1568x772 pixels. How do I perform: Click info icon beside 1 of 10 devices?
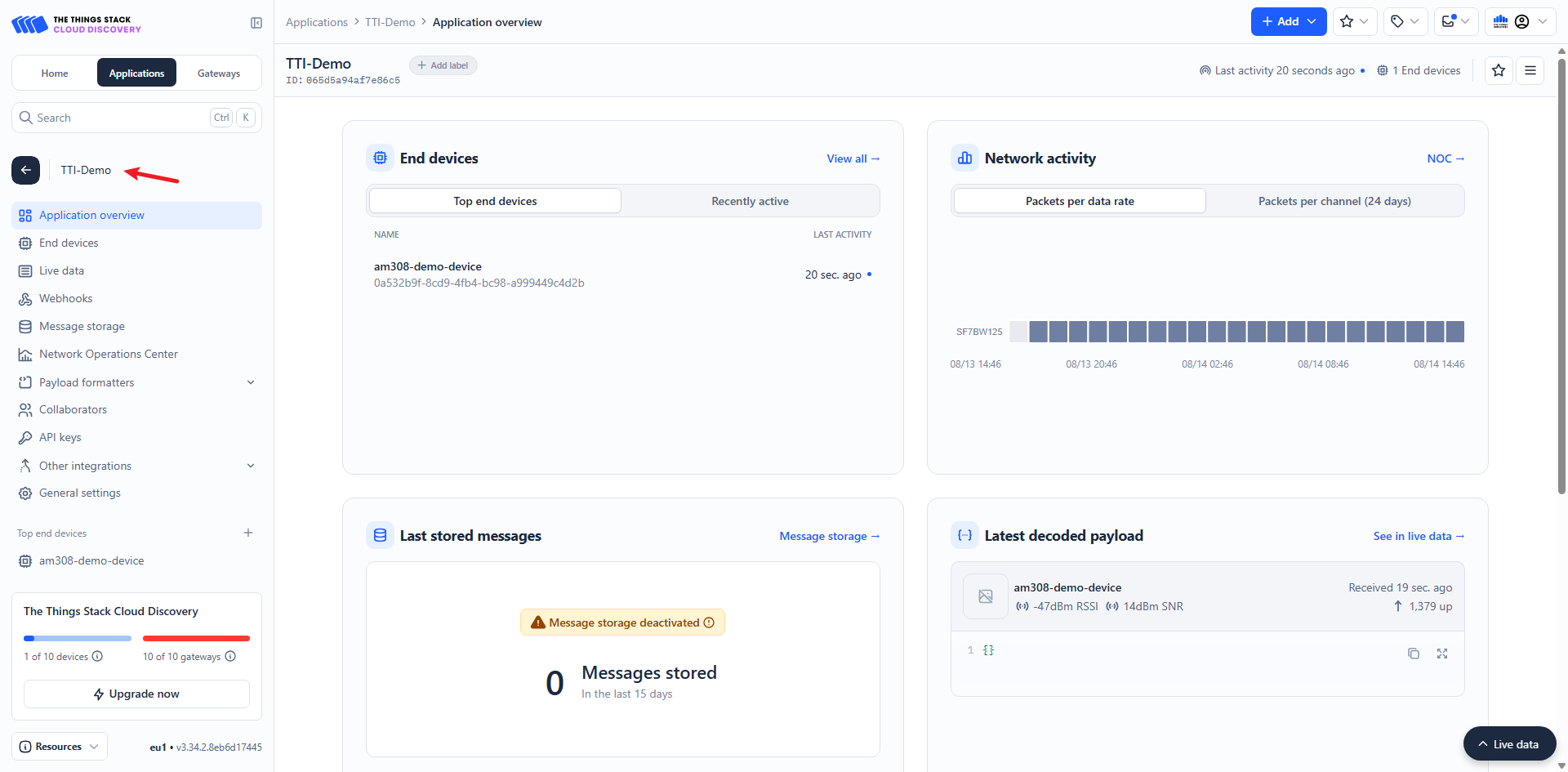tap(97, 657)
